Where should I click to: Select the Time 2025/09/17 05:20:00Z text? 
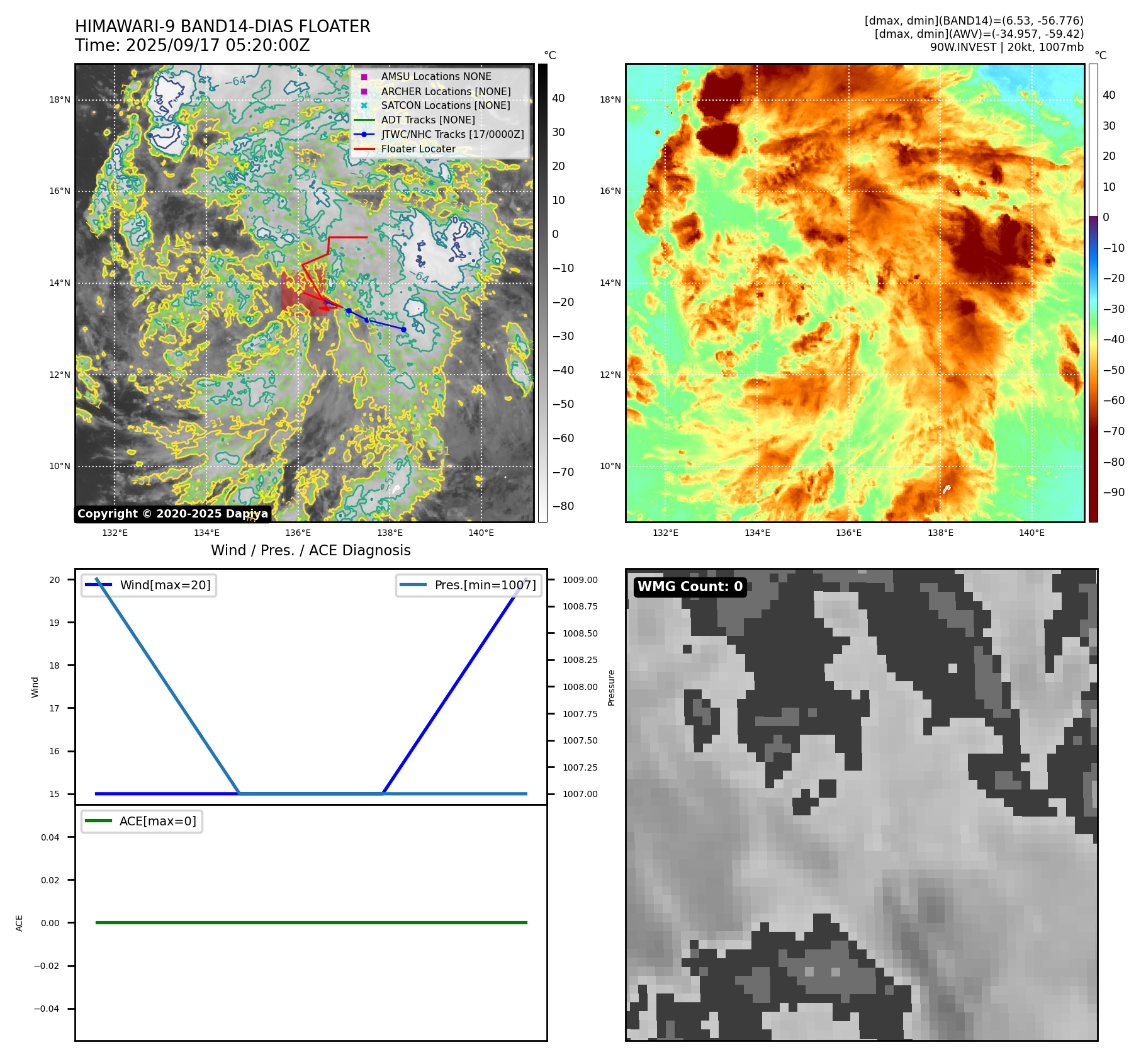pyautogui.click(x=193, y=45)
